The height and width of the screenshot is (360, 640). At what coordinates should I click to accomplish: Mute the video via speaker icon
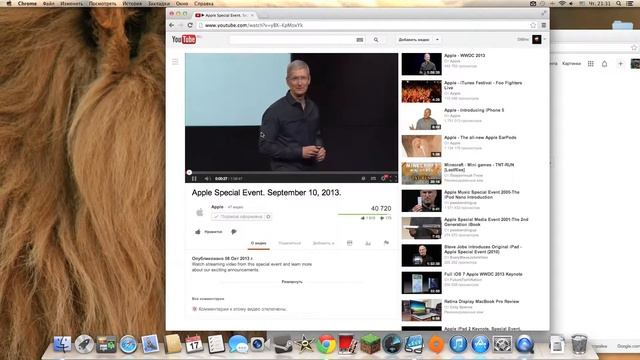pyautogui.click(x=207, y=178)
